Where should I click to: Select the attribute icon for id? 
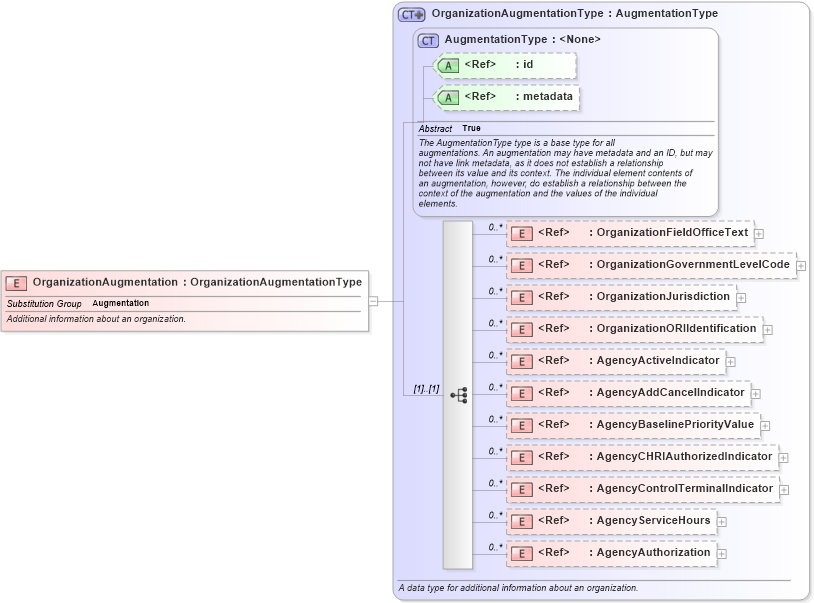coord(448,65)
